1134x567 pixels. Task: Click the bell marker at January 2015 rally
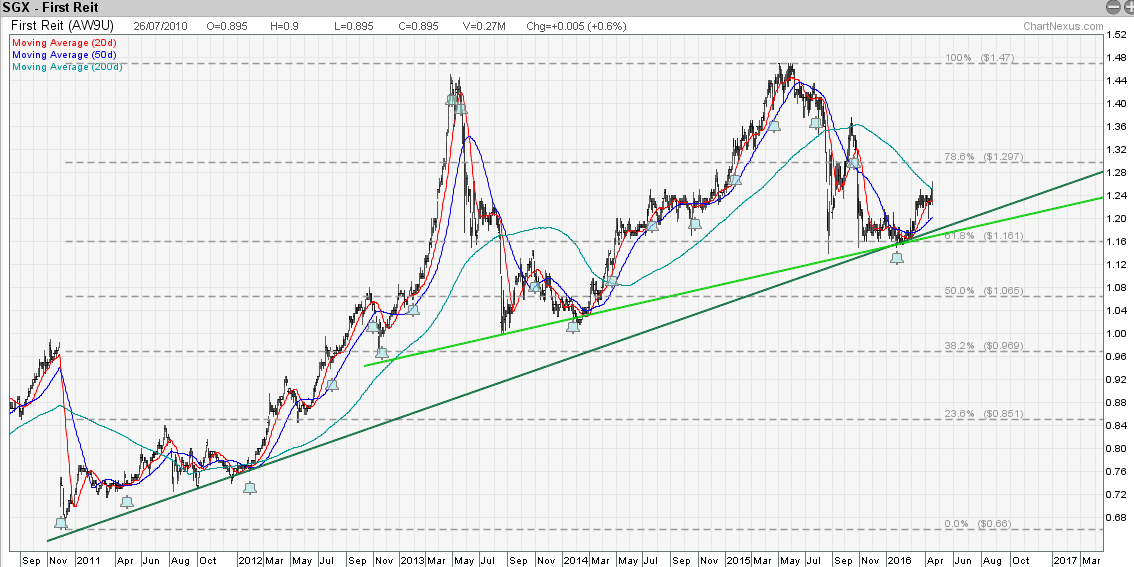tap(736, 180)
